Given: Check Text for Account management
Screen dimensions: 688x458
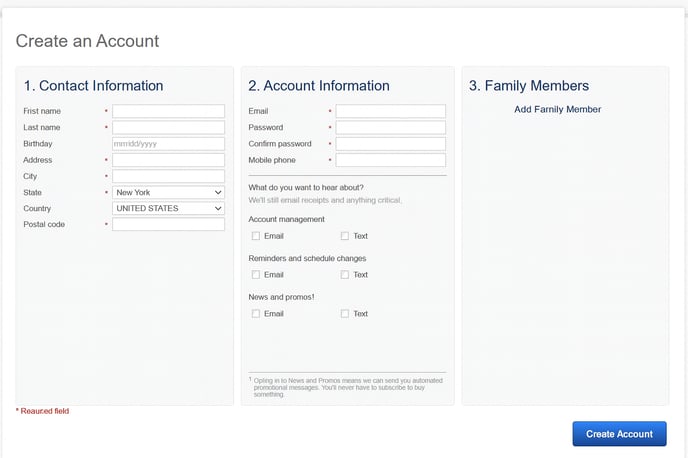Looking at the screenshot, I should (x=345, y=236).
